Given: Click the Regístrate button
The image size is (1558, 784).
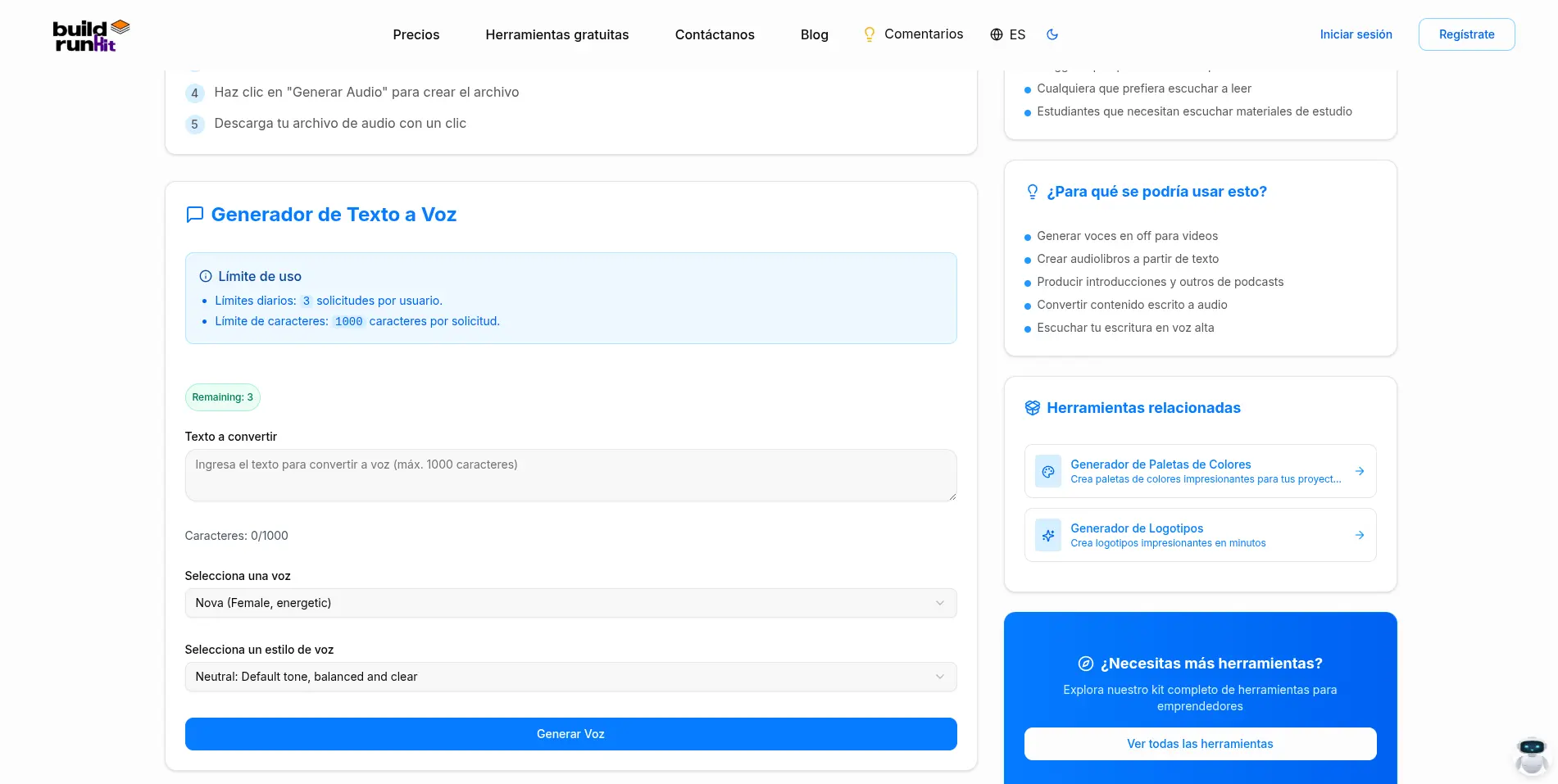Looking at the screenshot, I should (1466, 34).
